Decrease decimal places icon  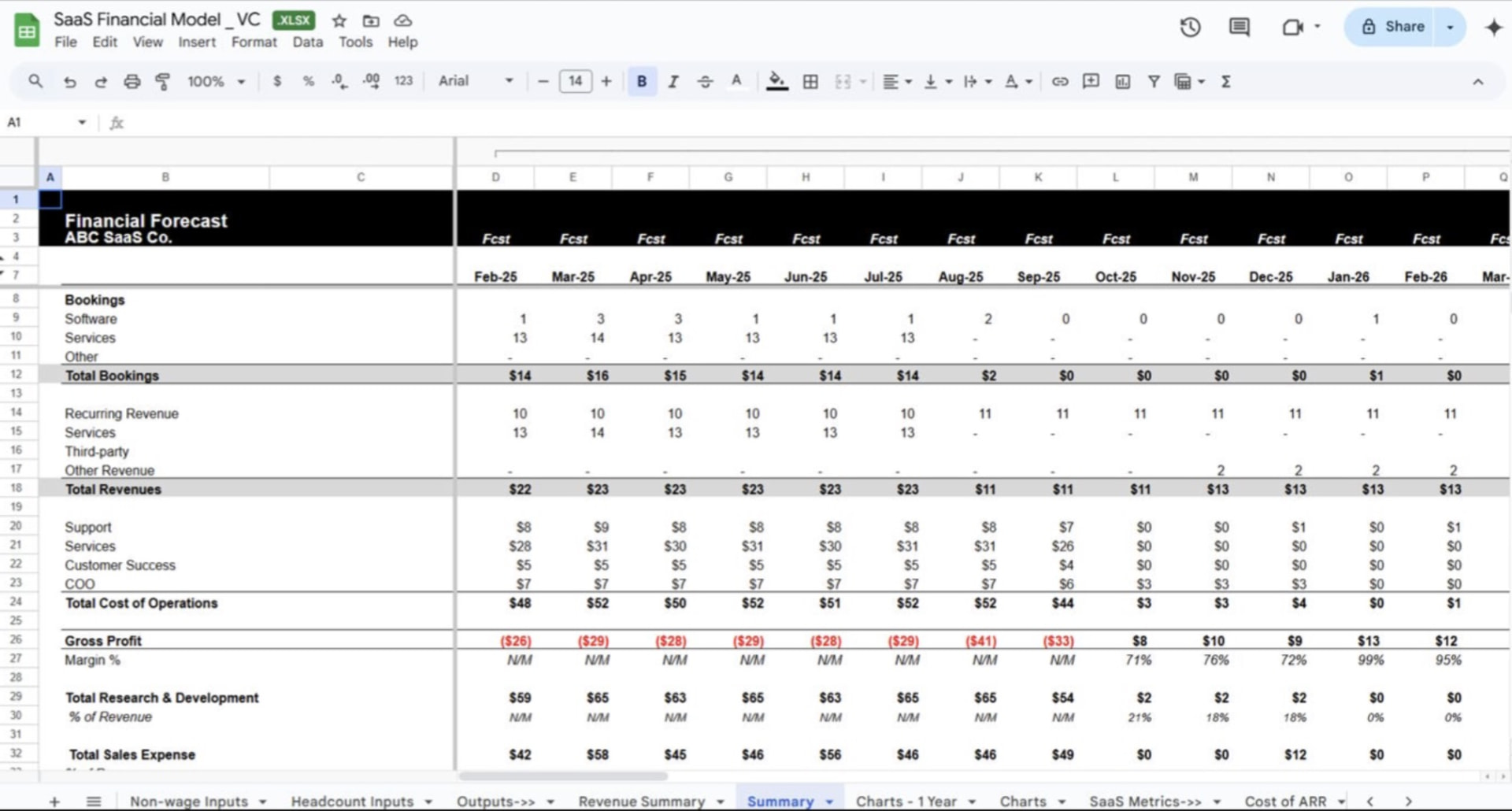coord(339,81)
